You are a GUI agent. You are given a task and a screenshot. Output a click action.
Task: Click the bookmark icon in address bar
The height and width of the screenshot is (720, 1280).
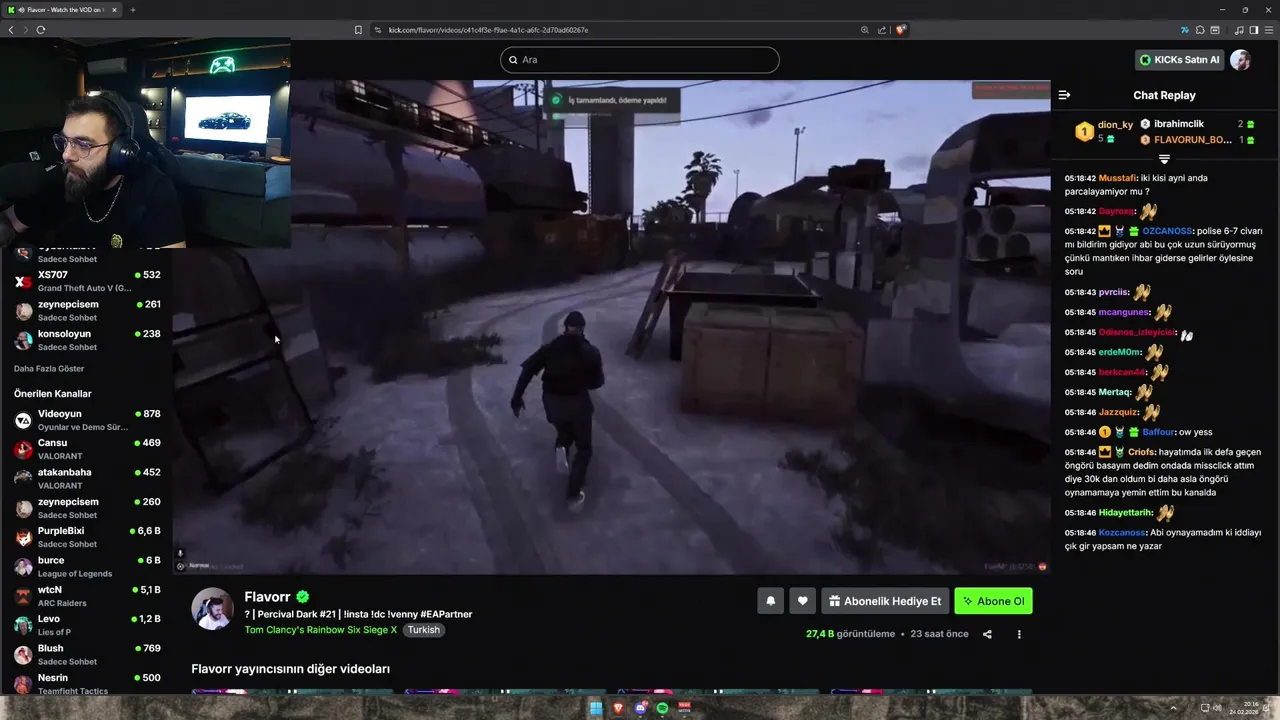click(358, 30)
